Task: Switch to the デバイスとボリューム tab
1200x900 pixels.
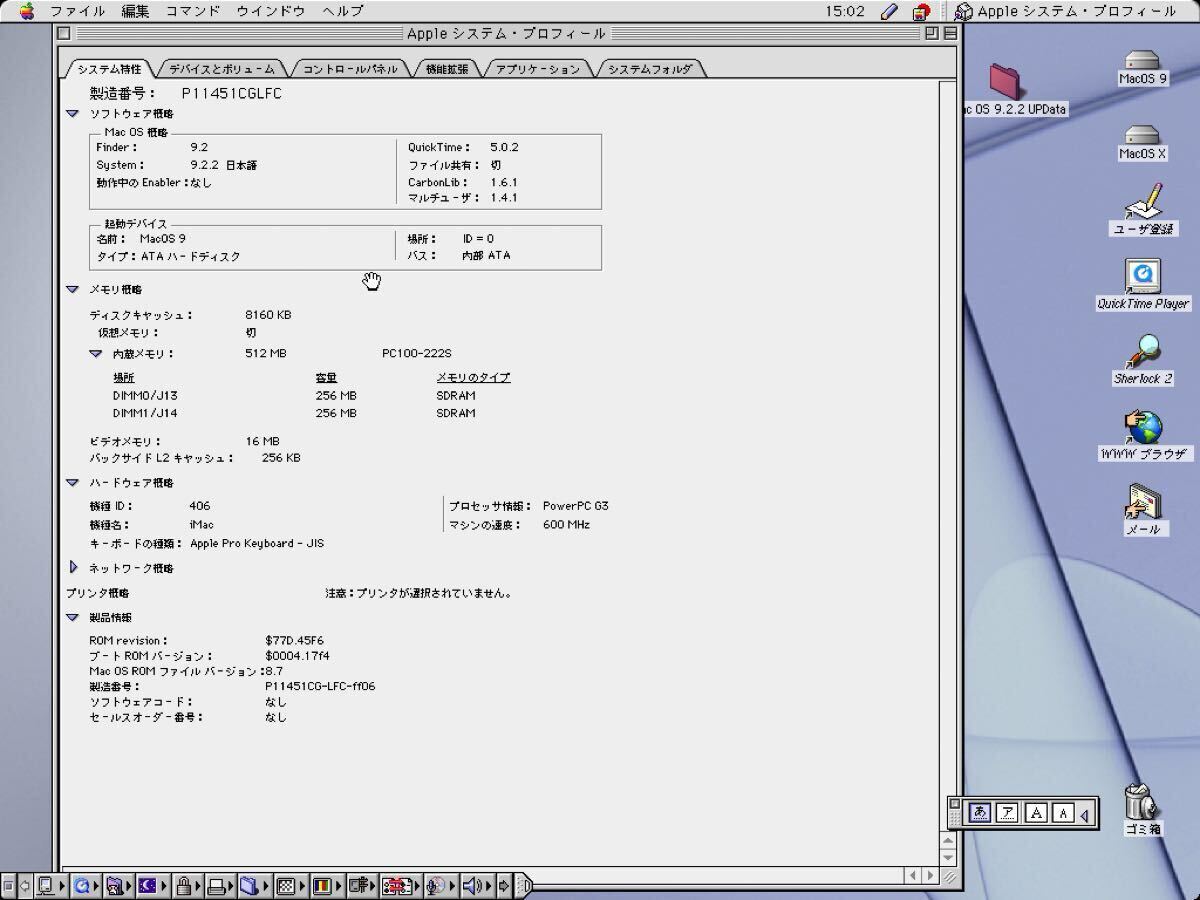Action: coord(221,69)
